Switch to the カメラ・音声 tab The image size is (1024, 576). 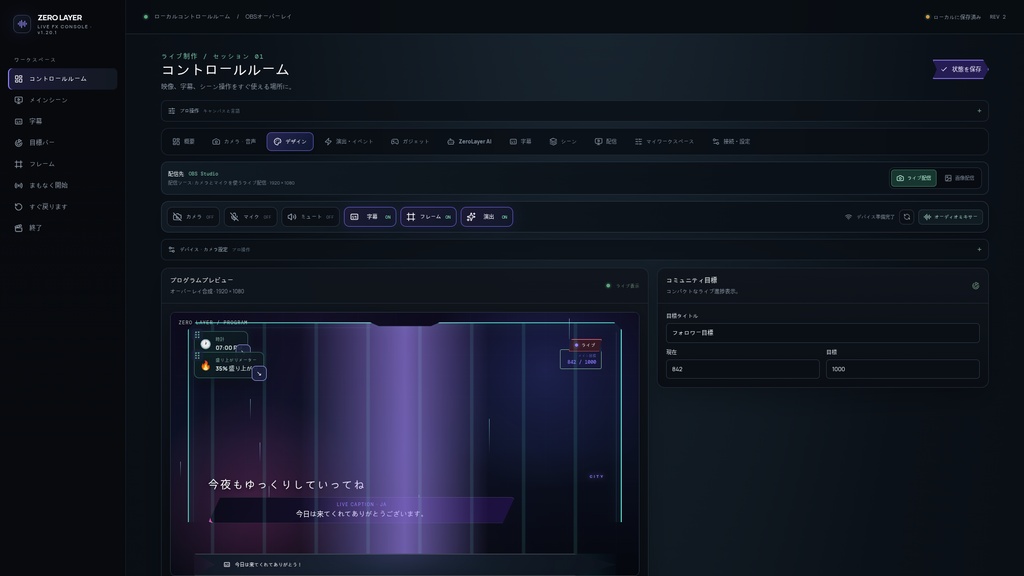(234, 142)
